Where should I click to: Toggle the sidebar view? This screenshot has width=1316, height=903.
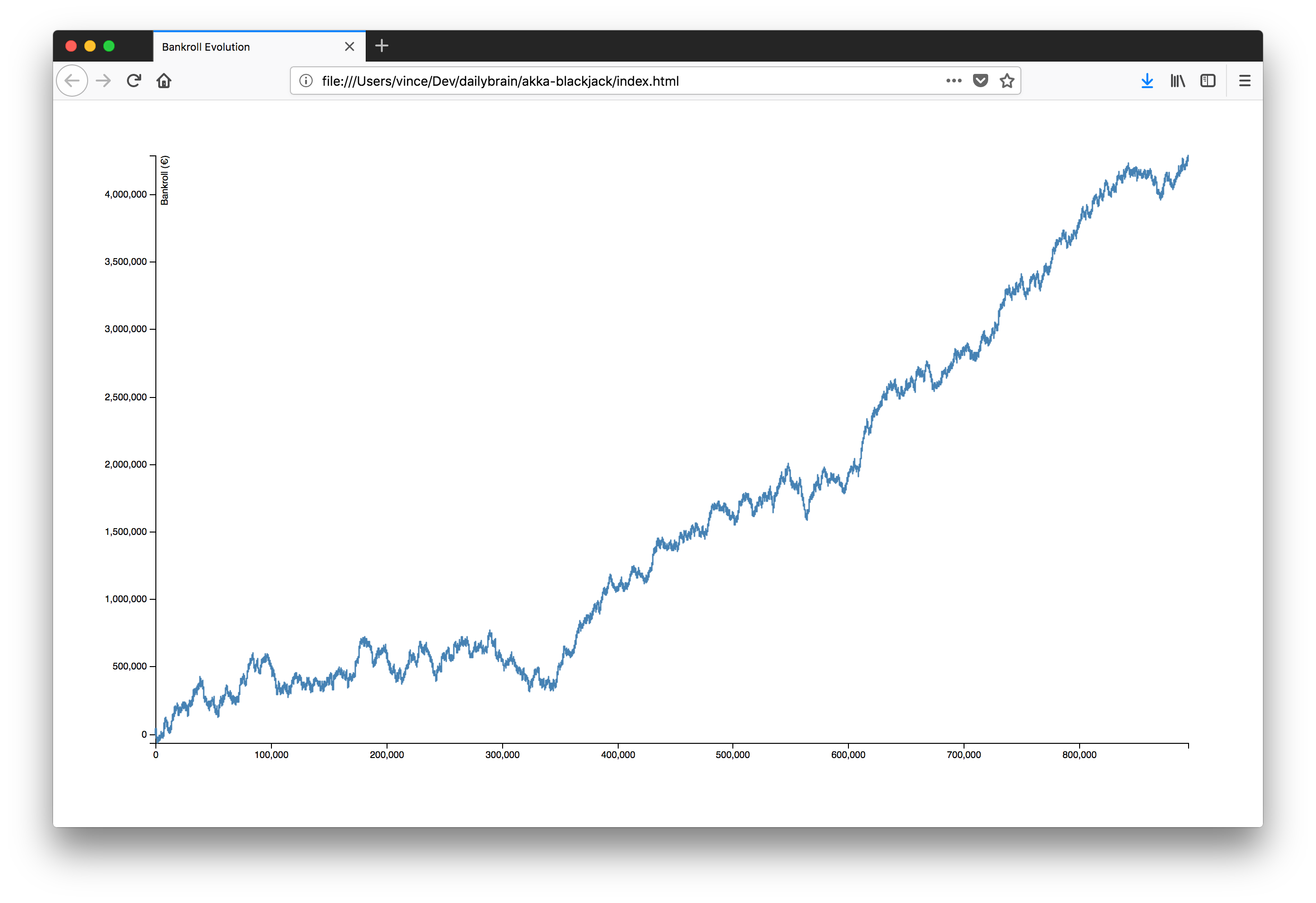tap(1207, 81)
